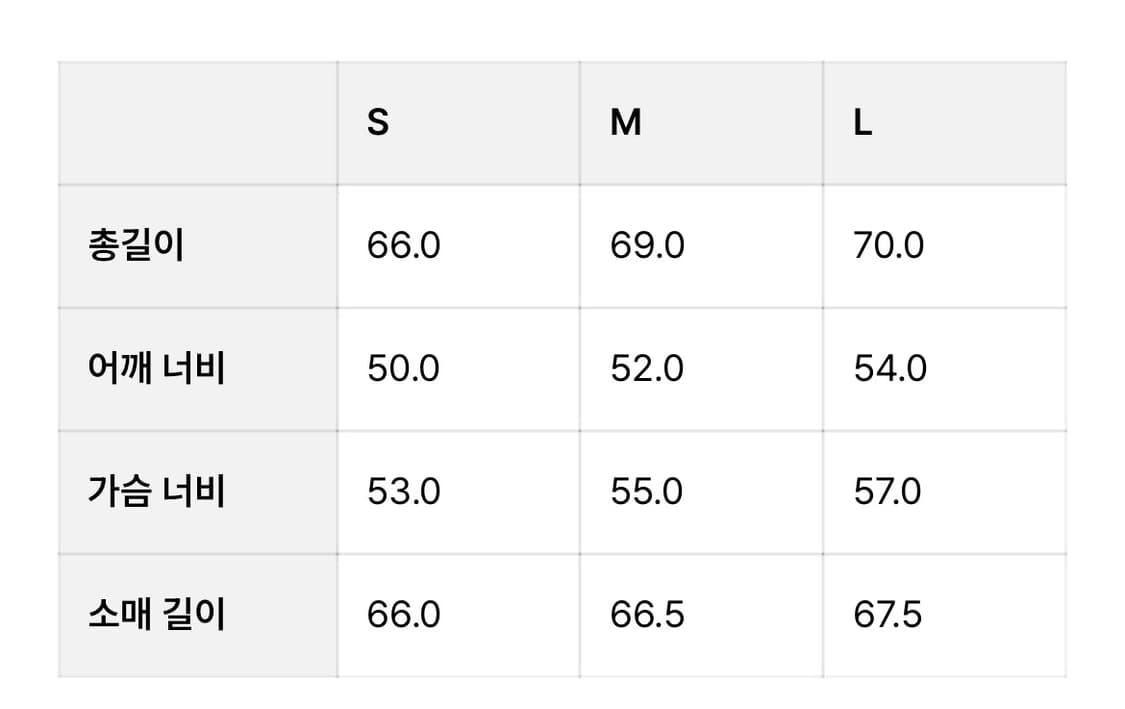This screenshot has width=1125, height=709.
Task: Click the M size column header
Action: click(x=626, y=123)
